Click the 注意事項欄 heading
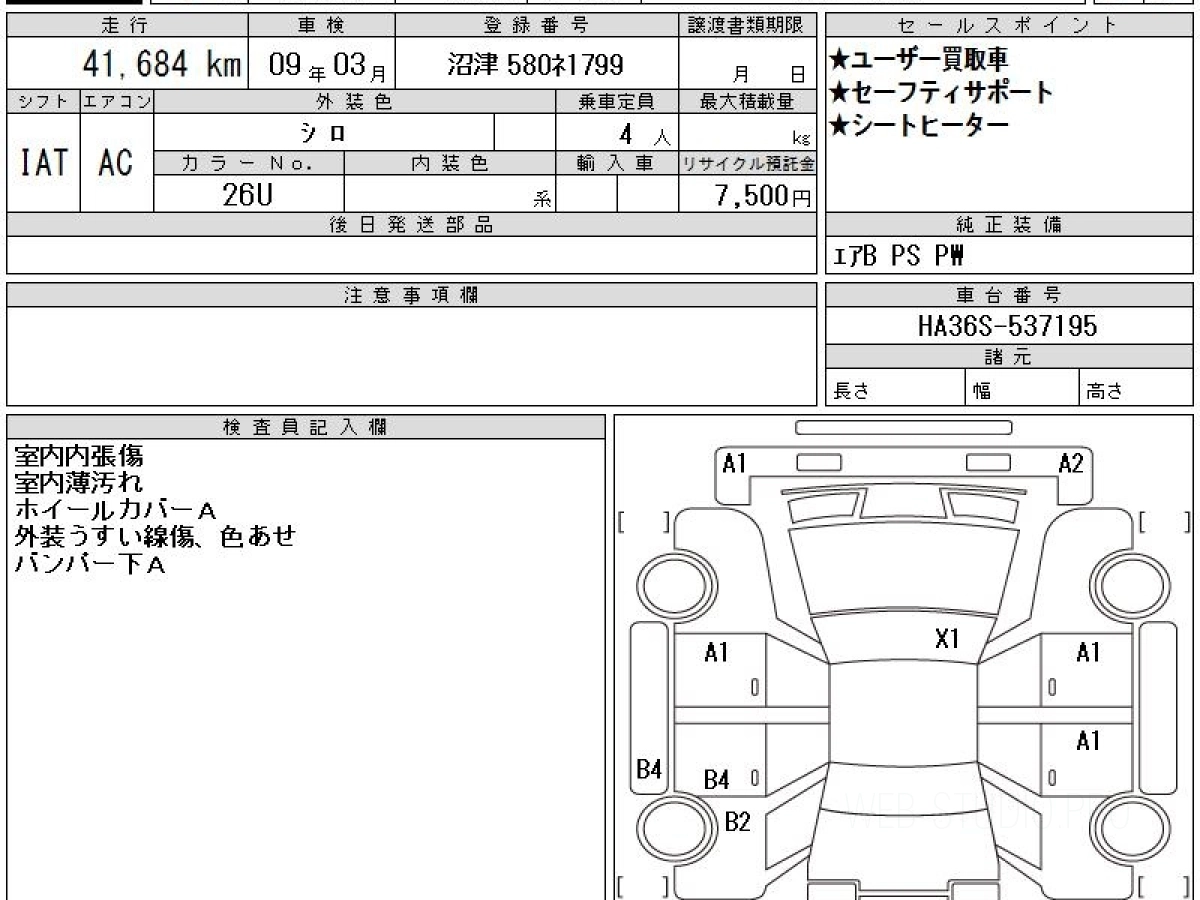This screenshot has width=1200, height=900. (411, 295)
